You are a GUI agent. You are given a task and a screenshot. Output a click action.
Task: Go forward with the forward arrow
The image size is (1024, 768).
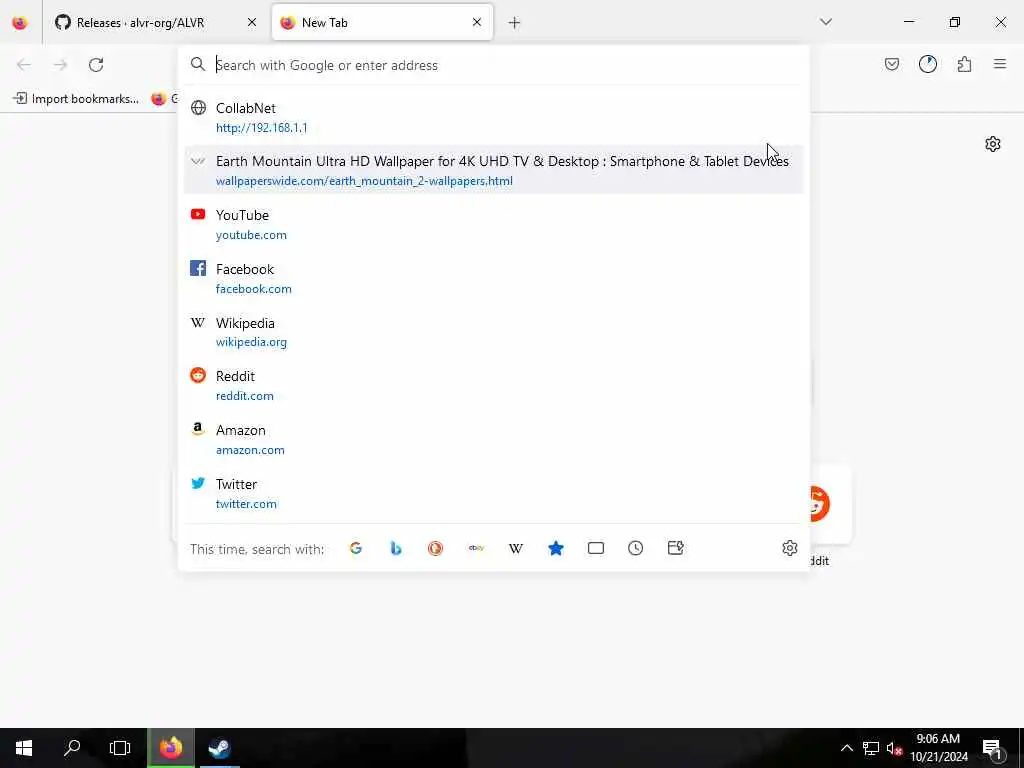[60, 65]
